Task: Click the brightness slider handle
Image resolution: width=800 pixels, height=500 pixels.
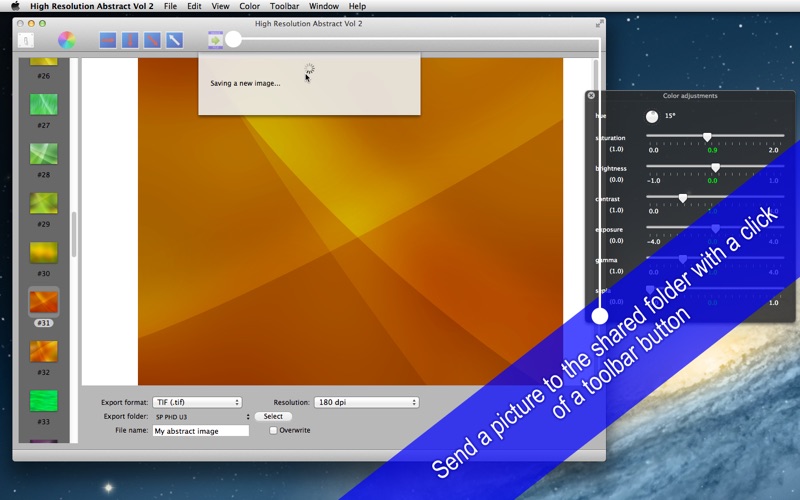Action: click(715, 167)
